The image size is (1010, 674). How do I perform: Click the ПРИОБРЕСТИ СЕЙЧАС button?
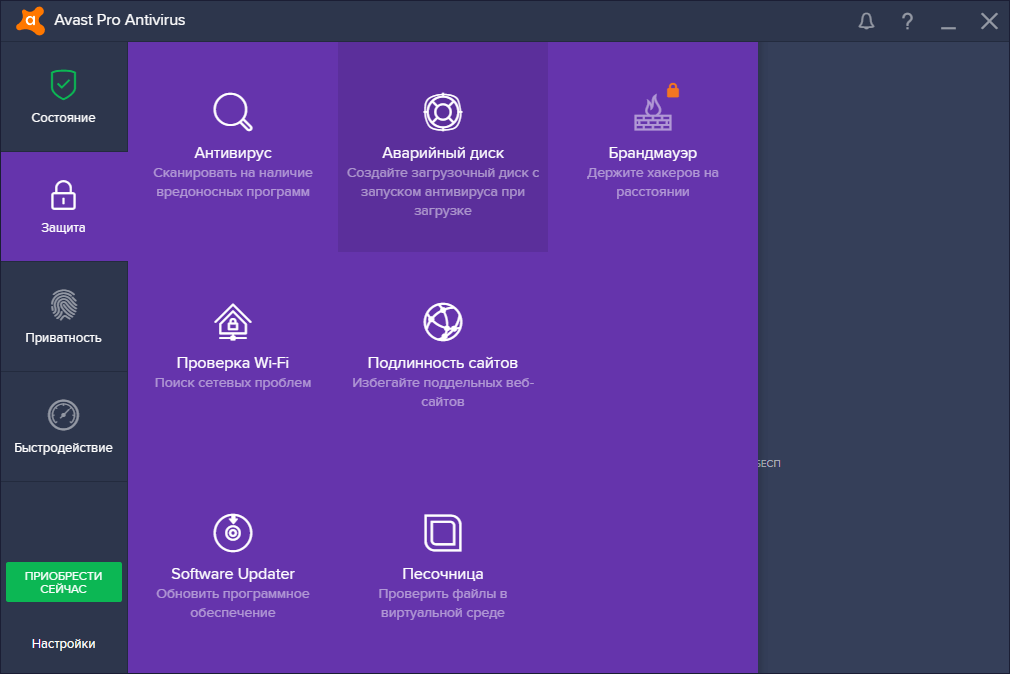pos(64,582)
